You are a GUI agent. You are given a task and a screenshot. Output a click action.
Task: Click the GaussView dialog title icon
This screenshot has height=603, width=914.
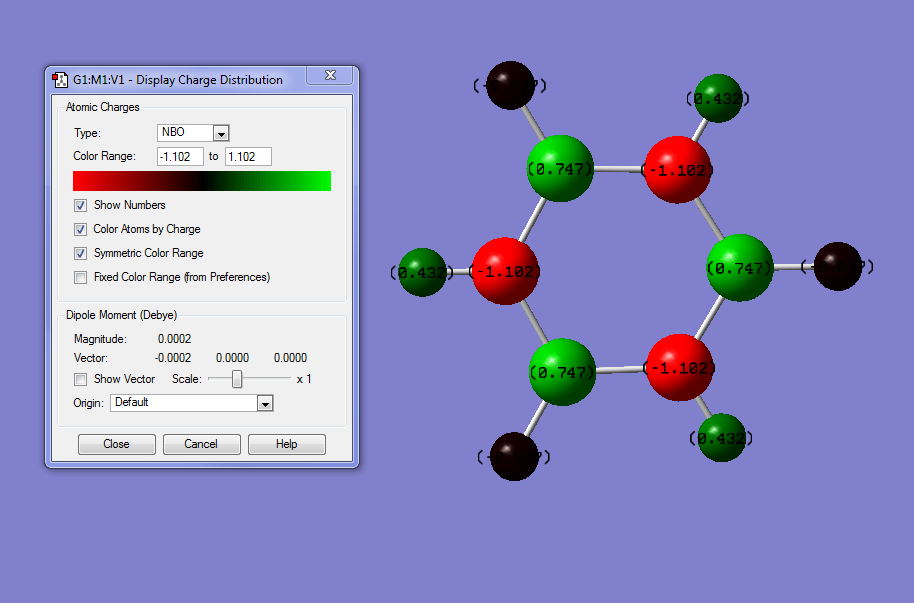click(60, 80)
